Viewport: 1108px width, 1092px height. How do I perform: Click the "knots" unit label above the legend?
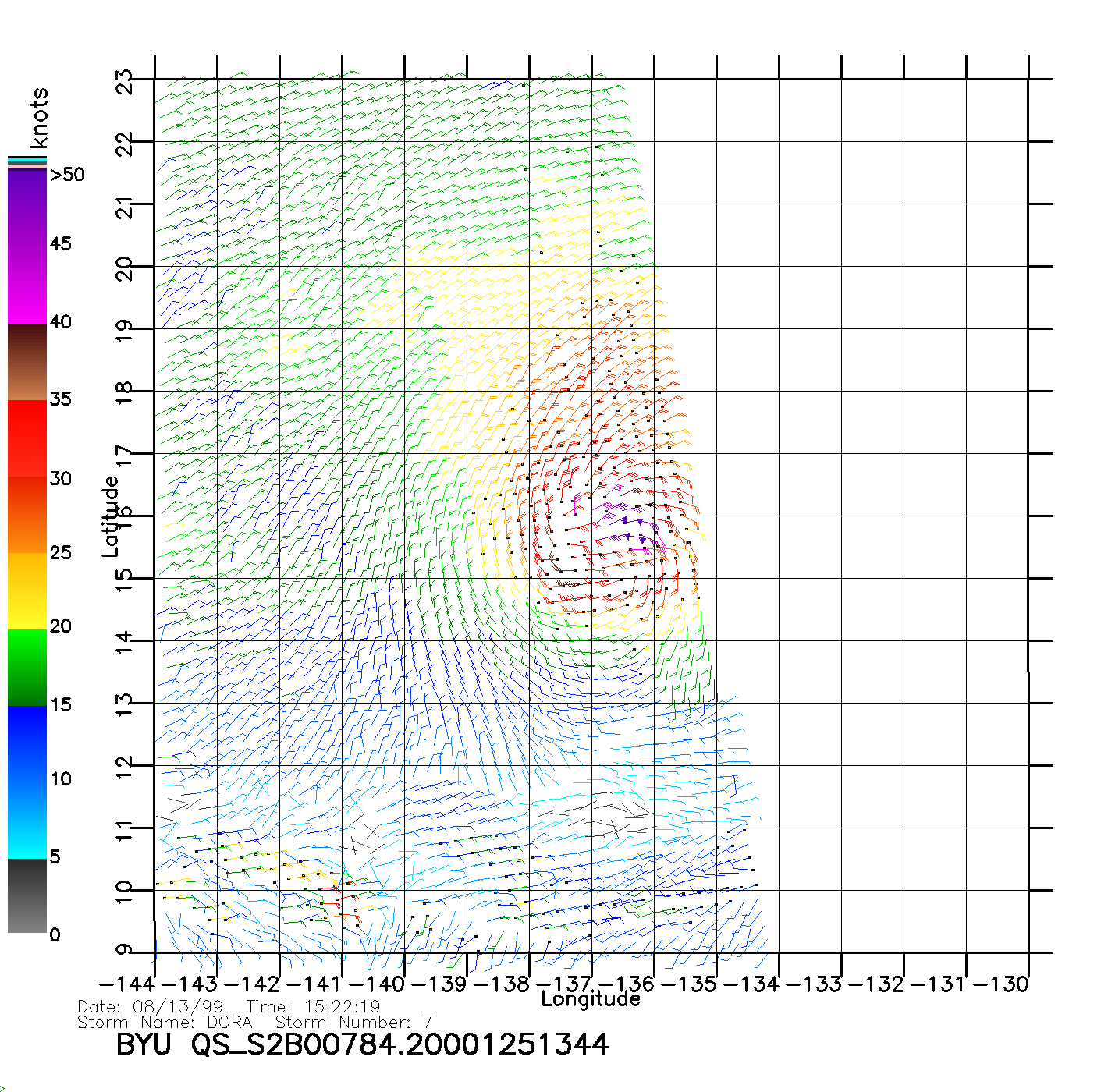39,118
